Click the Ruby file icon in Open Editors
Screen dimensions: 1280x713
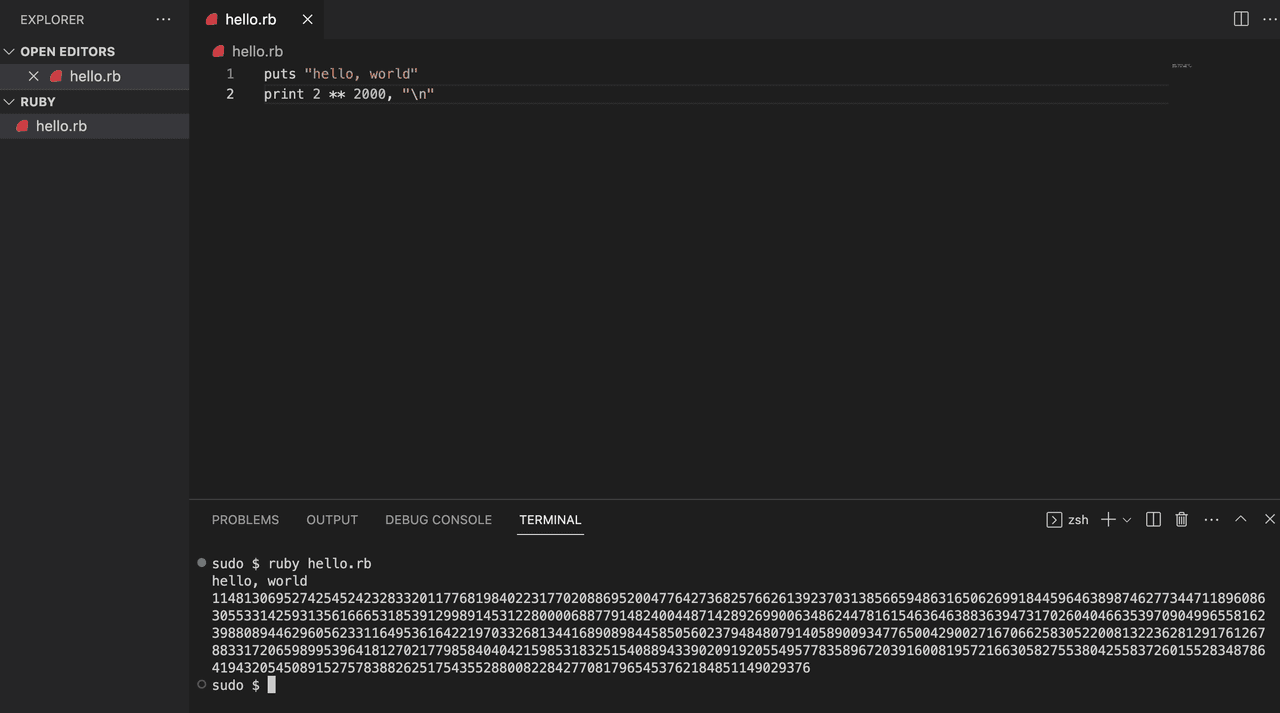coord(56,76)
